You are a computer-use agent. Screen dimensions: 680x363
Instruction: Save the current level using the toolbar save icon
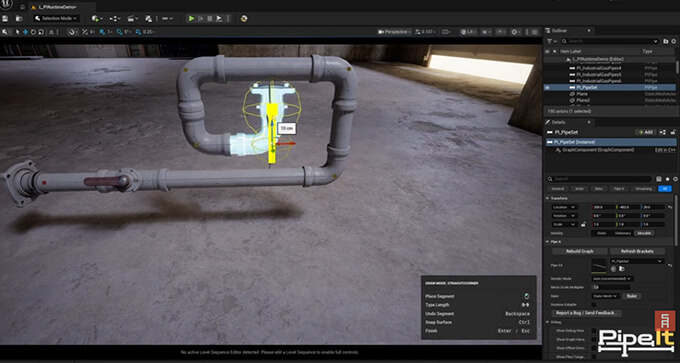(x=5, y=19)
